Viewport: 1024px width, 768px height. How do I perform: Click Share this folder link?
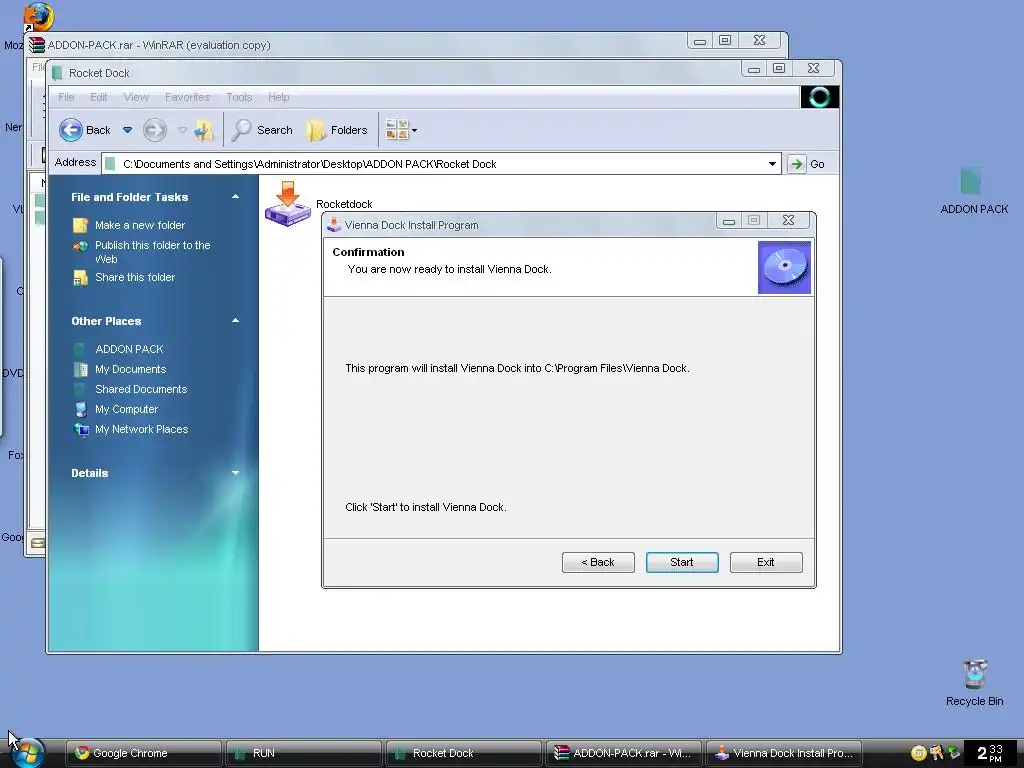(135, 278)
